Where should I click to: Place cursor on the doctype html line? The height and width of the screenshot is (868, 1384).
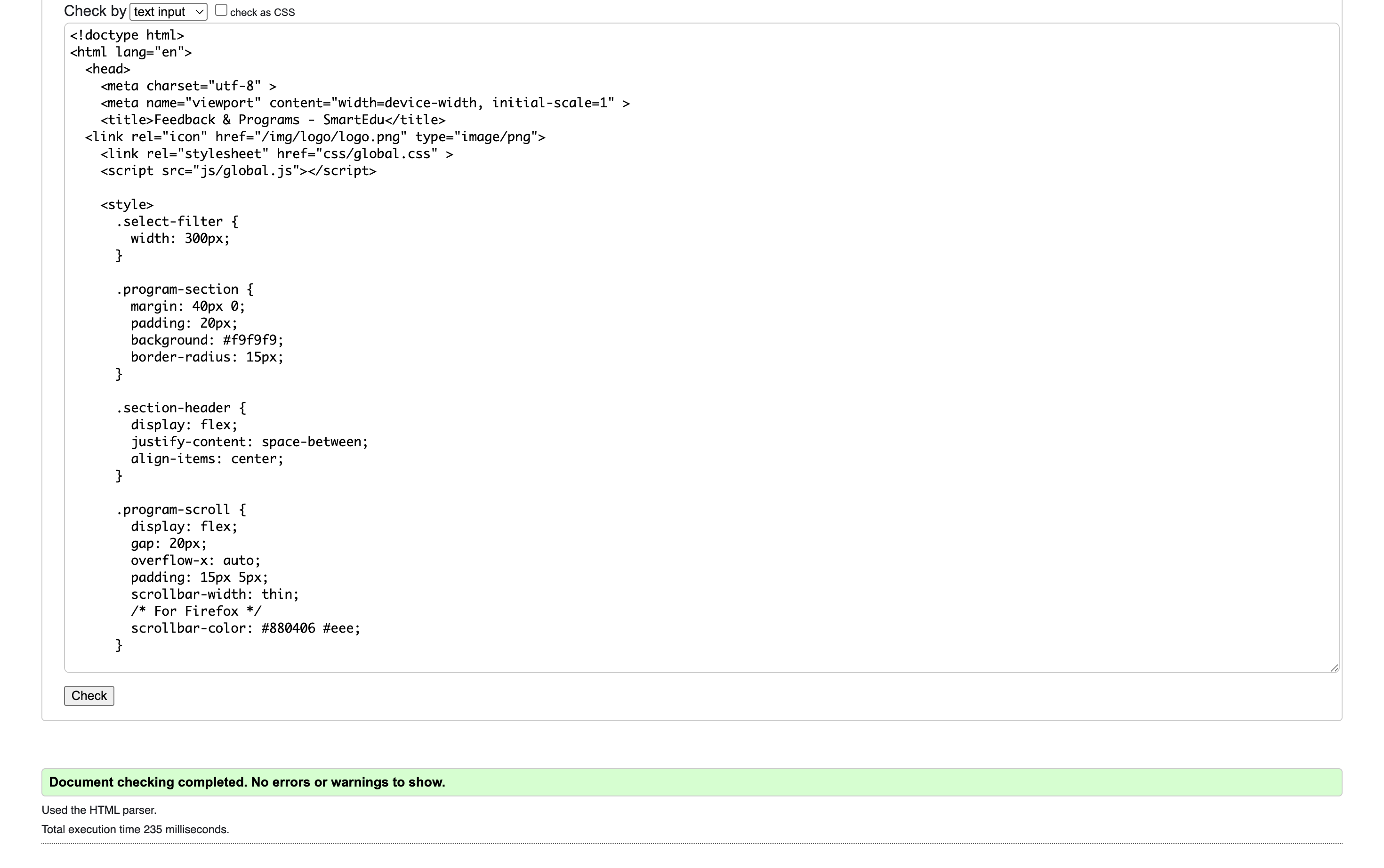pyautogui.click(x=127, y=36)
